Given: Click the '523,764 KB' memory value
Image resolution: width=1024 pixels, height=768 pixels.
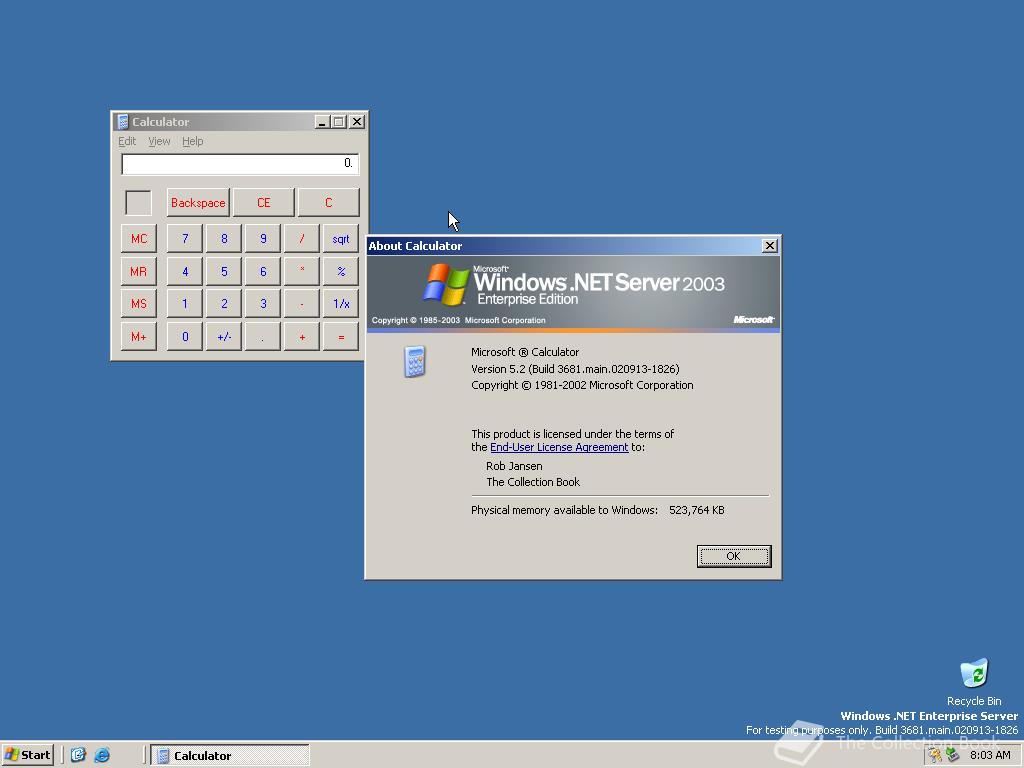Looking at the screenshot, I should pyautogui.click(x=697, y=510).
